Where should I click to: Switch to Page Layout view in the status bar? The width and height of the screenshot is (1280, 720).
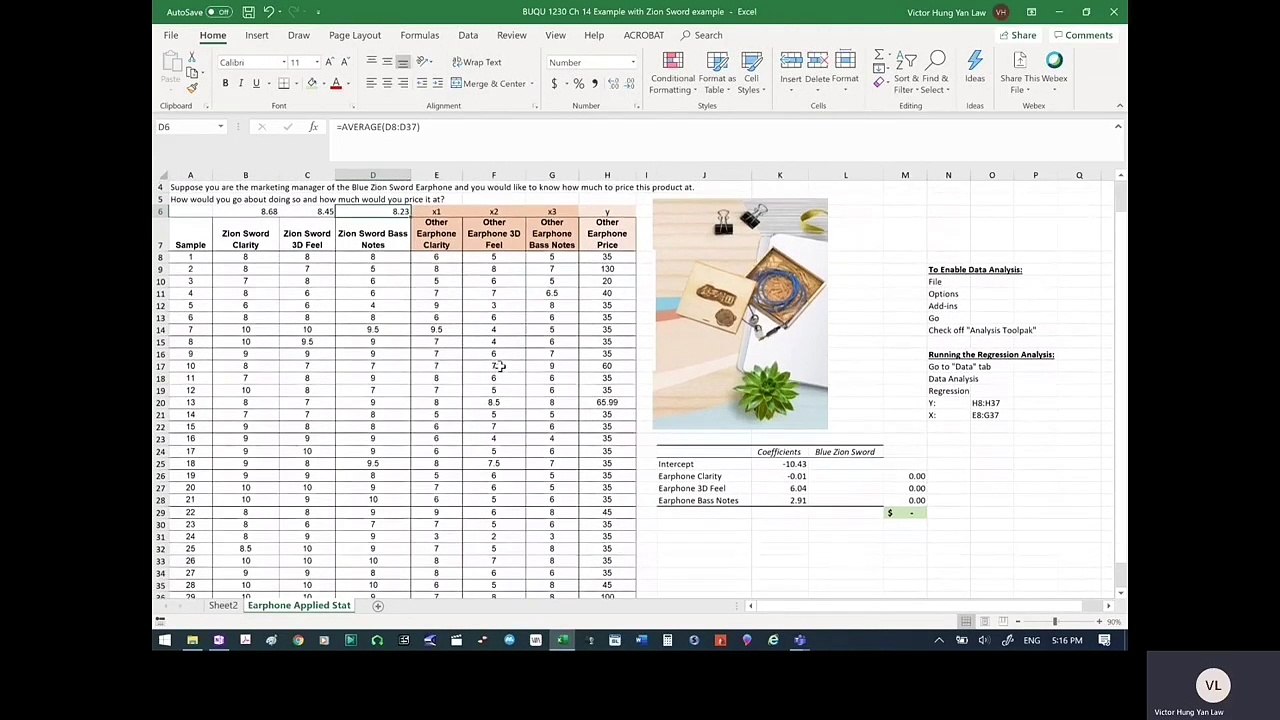pos(984,621)
